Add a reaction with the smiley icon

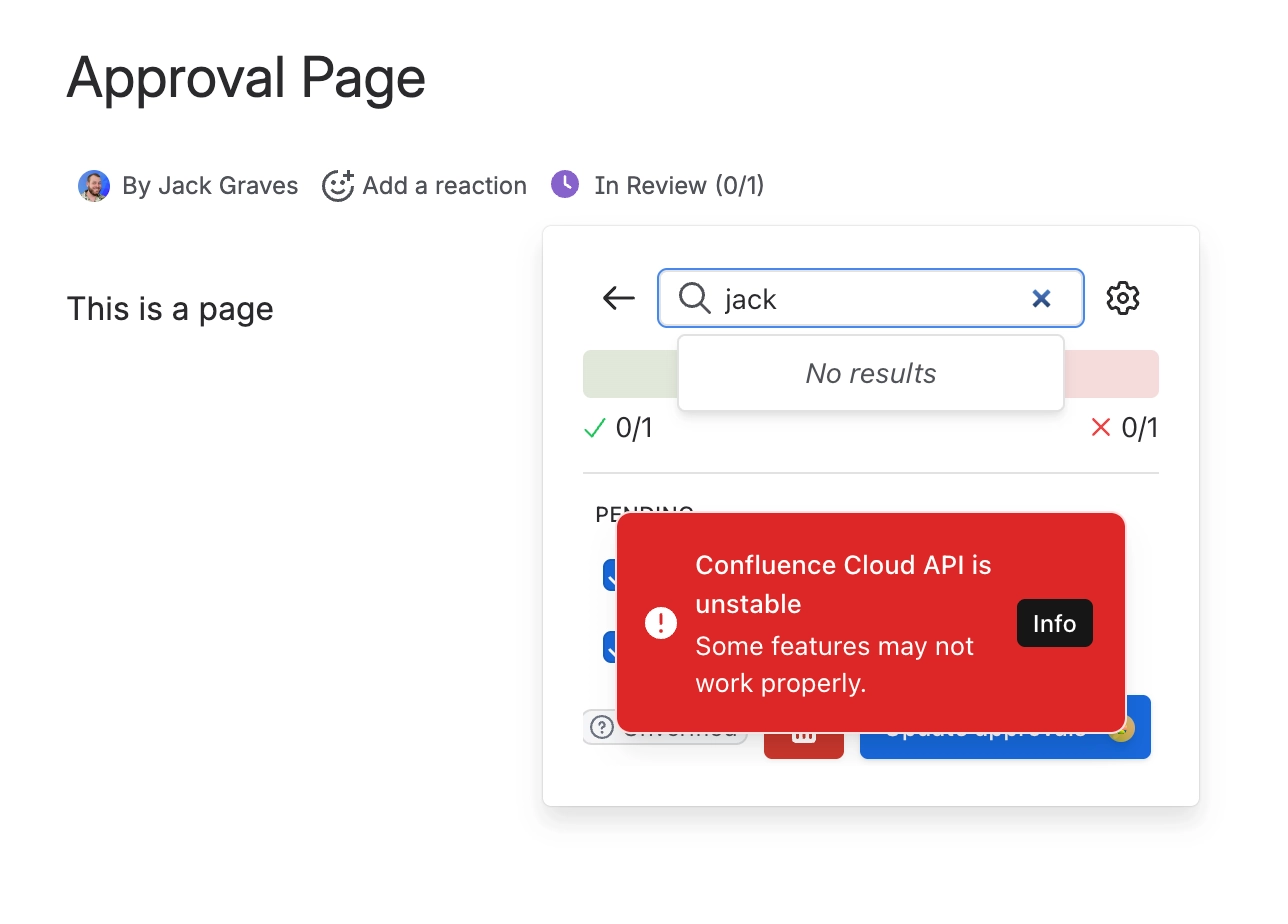coord(338,184)
